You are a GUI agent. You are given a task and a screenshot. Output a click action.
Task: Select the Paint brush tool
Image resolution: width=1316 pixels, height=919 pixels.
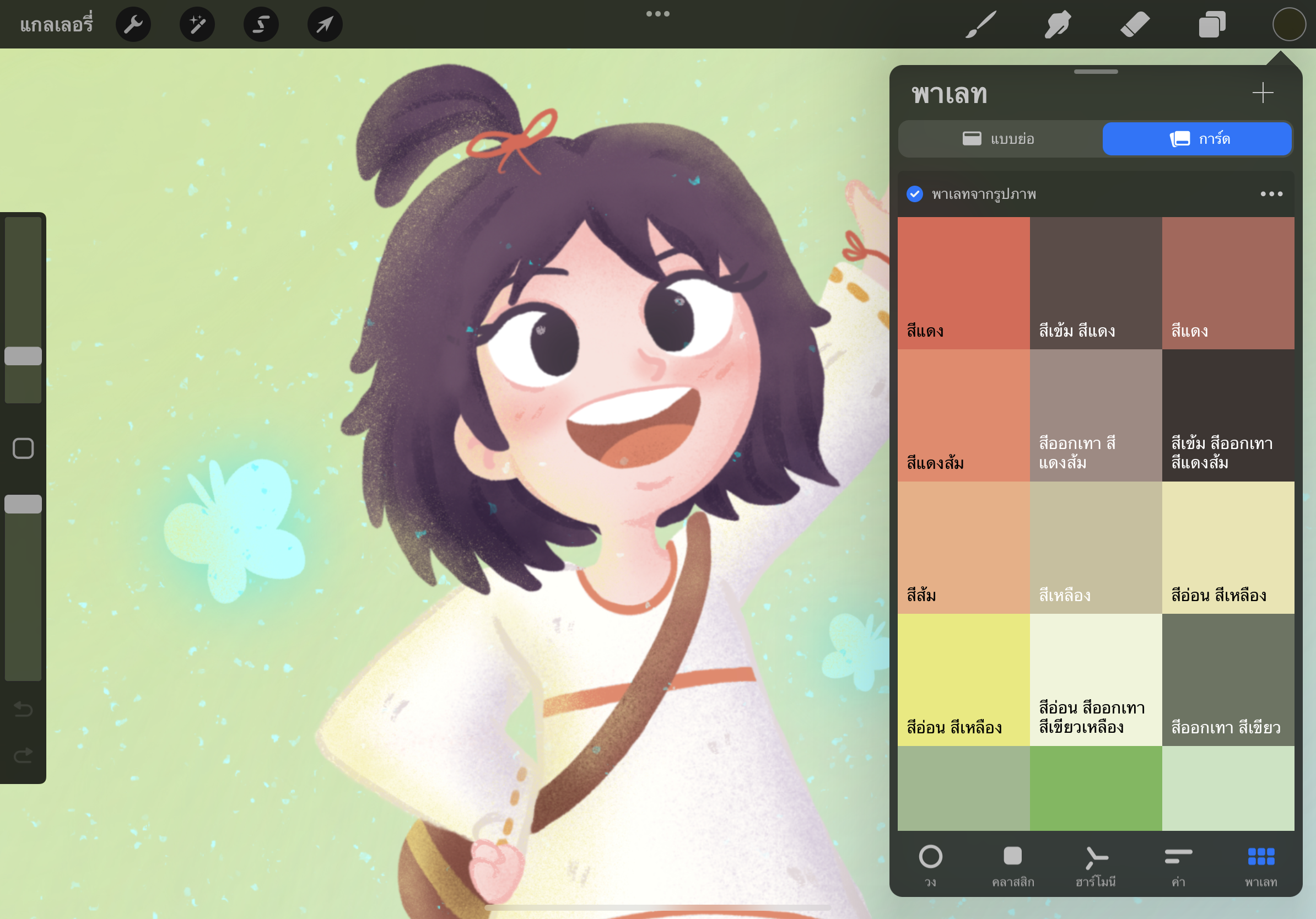(981, 25)
